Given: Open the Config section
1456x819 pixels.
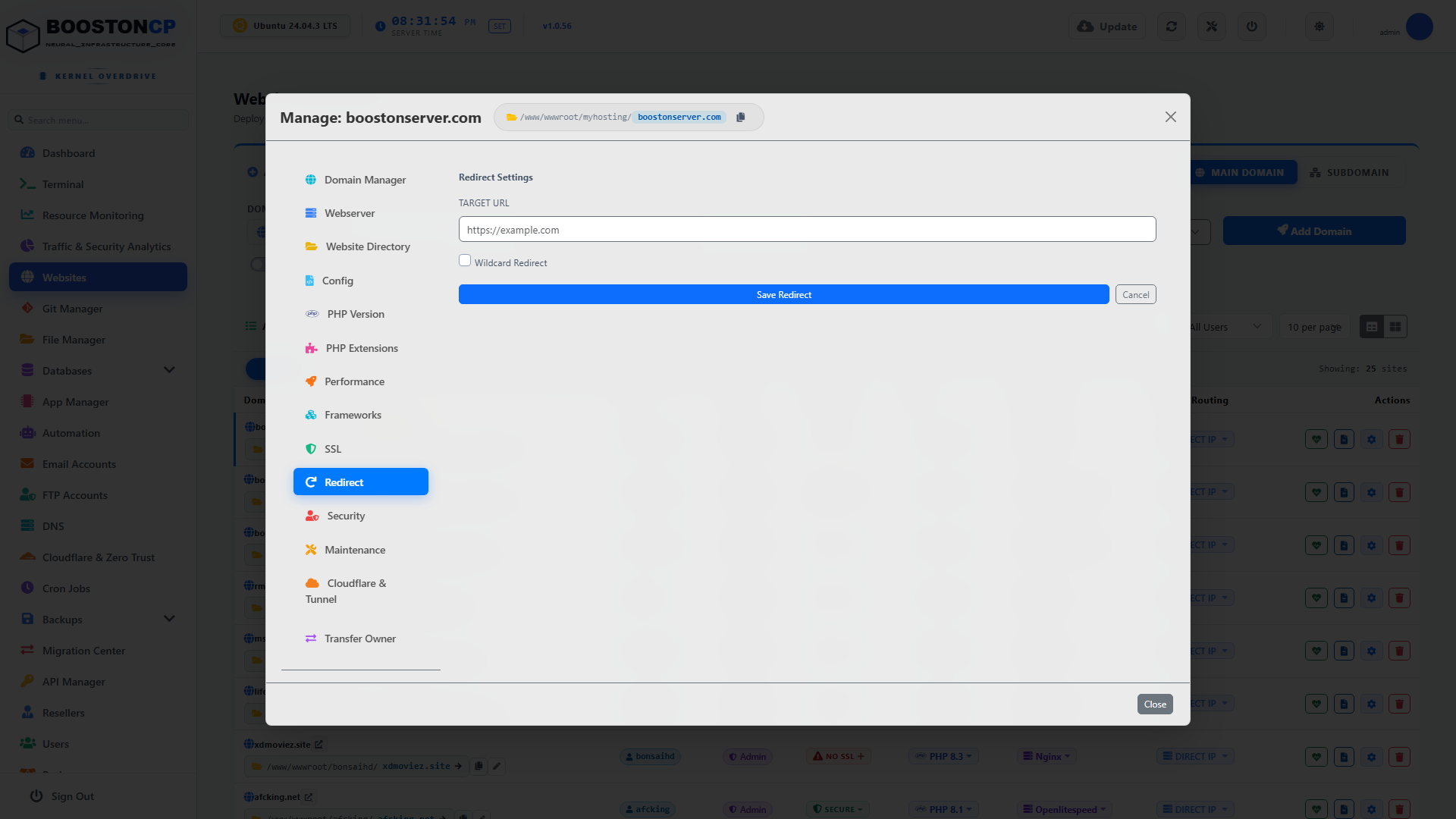Looking at the screenshot, I should pyautogui.click(x=361, y=281).
